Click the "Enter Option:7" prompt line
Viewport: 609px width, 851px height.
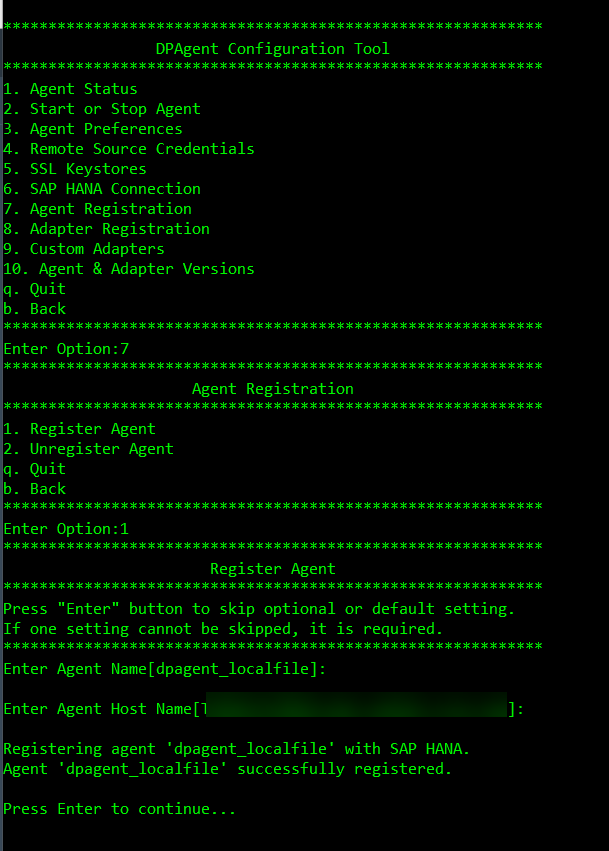click(x=66, y=349)
